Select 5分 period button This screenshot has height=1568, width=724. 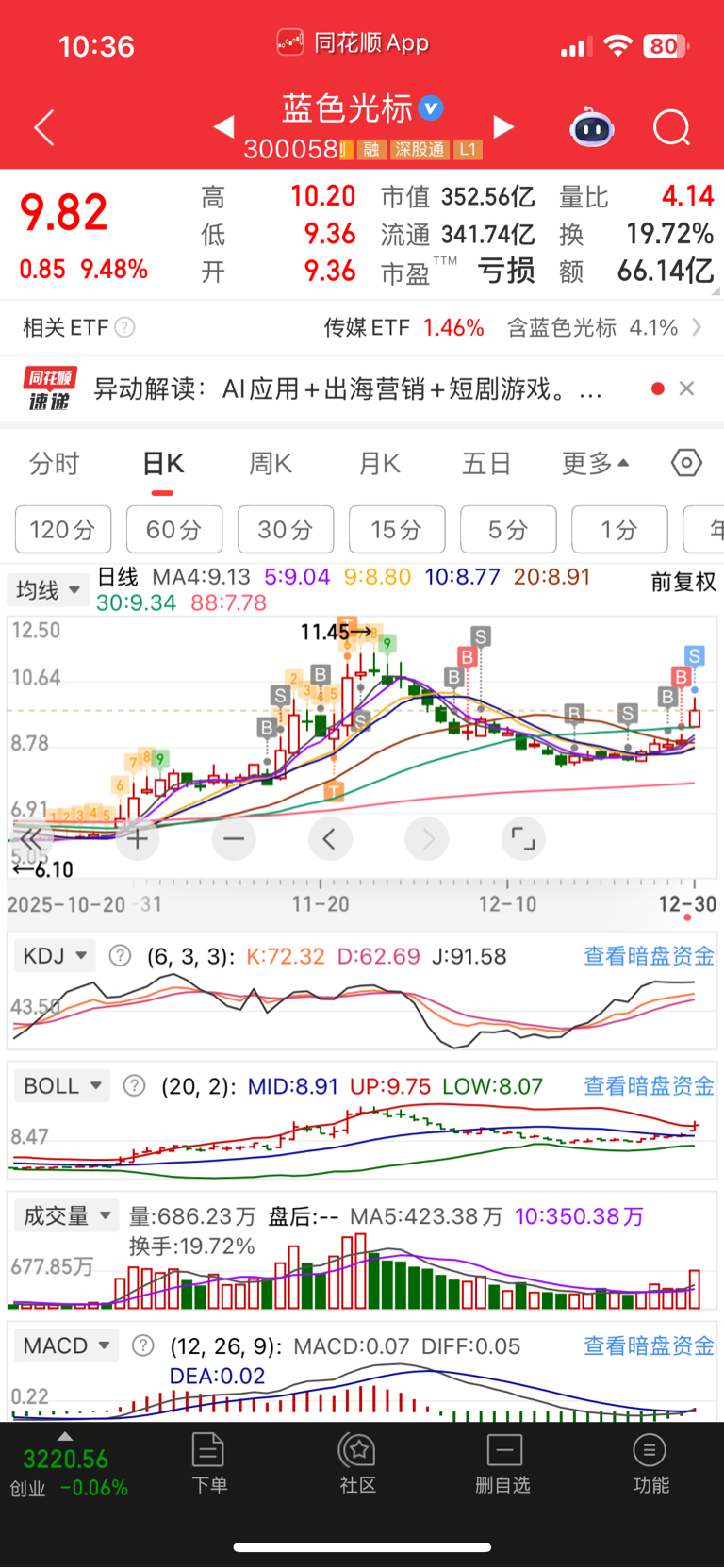508,529
